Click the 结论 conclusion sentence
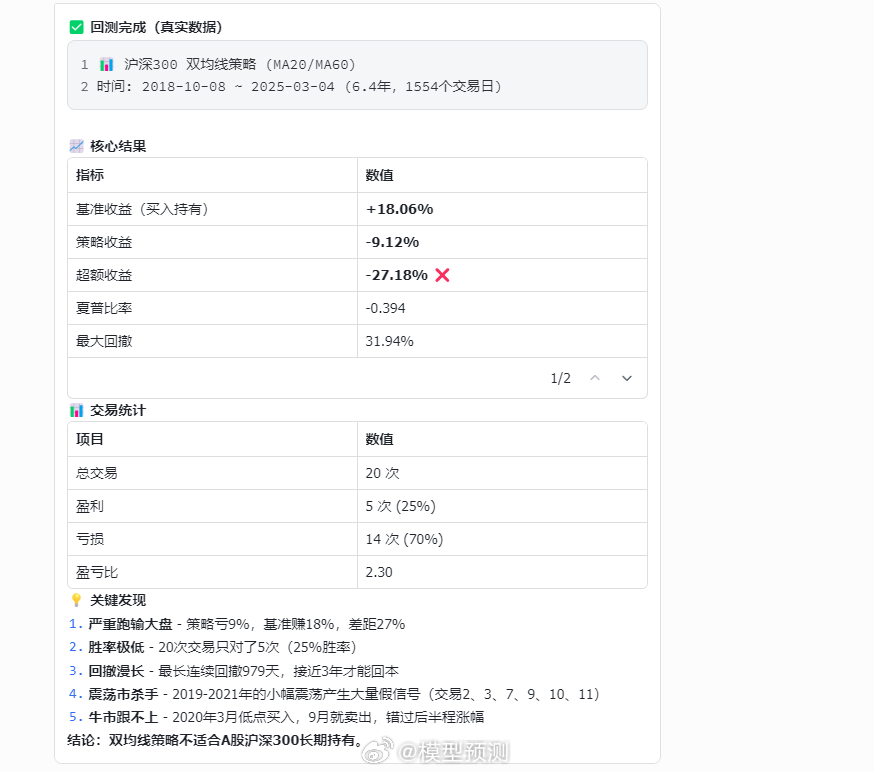Image resolution: width=874 pixels, height=772 pixels. pos(215,740)
